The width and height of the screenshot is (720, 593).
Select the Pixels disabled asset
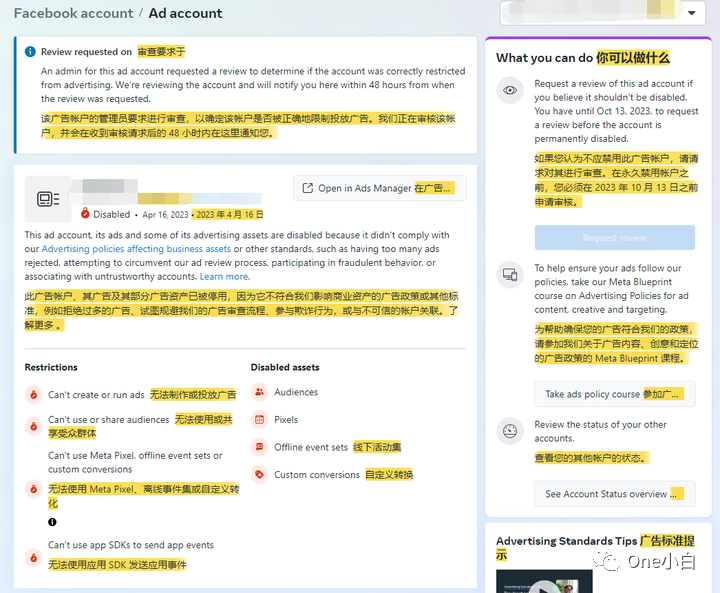pyautogui.click(x=286, y=419)
